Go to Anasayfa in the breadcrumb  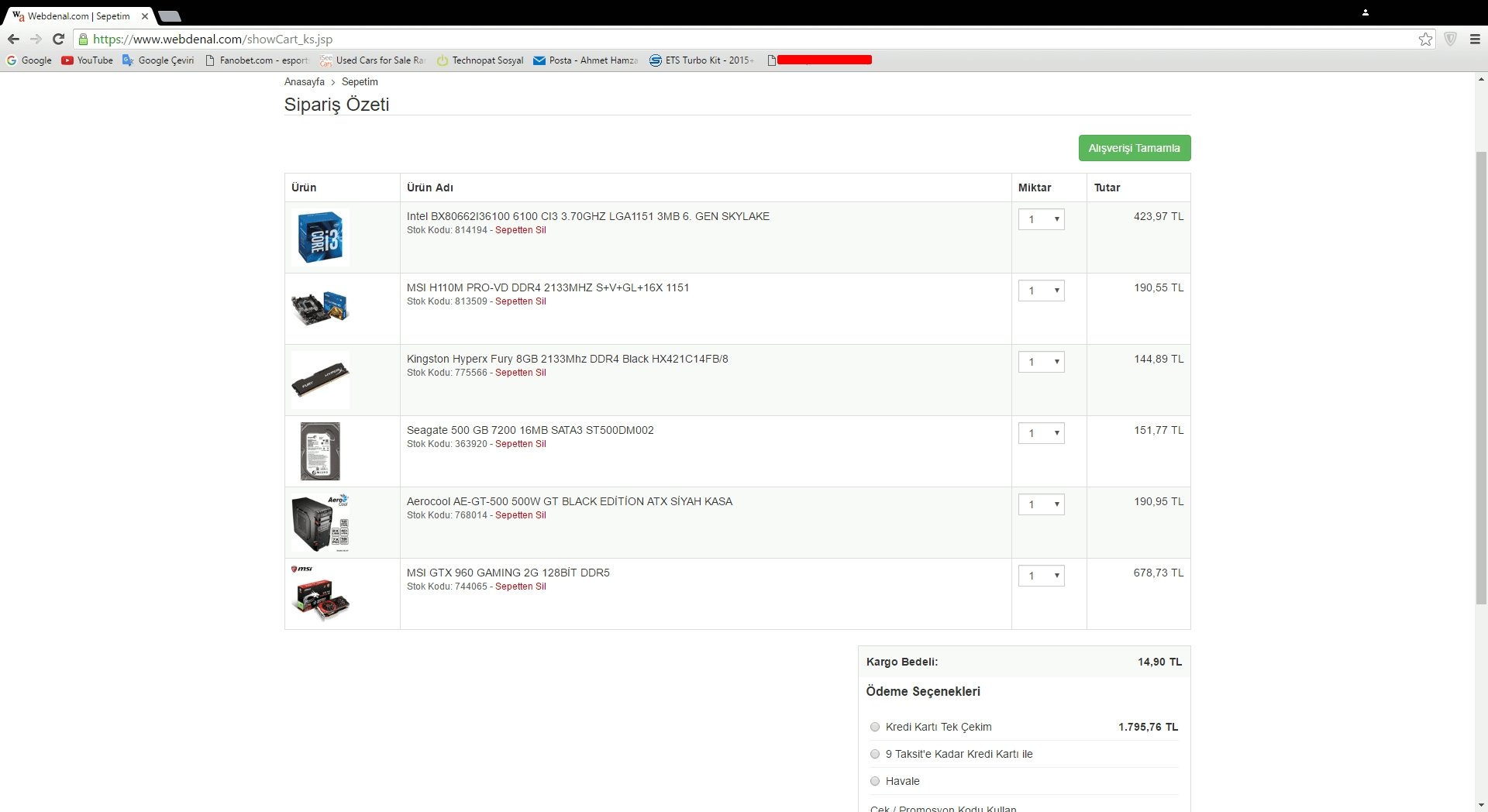click(305, 82)
